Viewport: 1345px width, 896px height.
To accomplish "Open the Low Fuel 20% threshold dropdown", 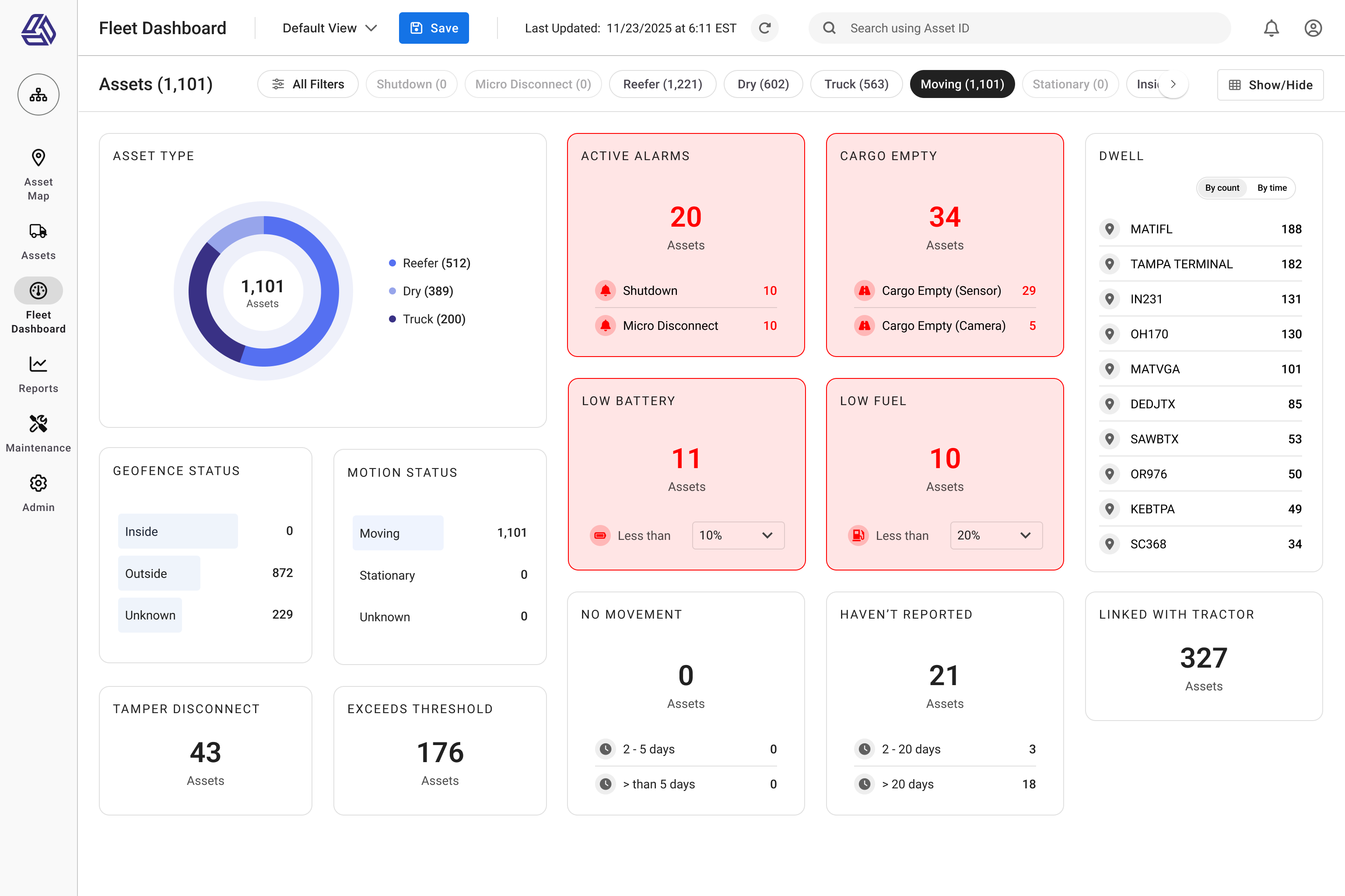I will pyautogui.click(x=995, y=535).
